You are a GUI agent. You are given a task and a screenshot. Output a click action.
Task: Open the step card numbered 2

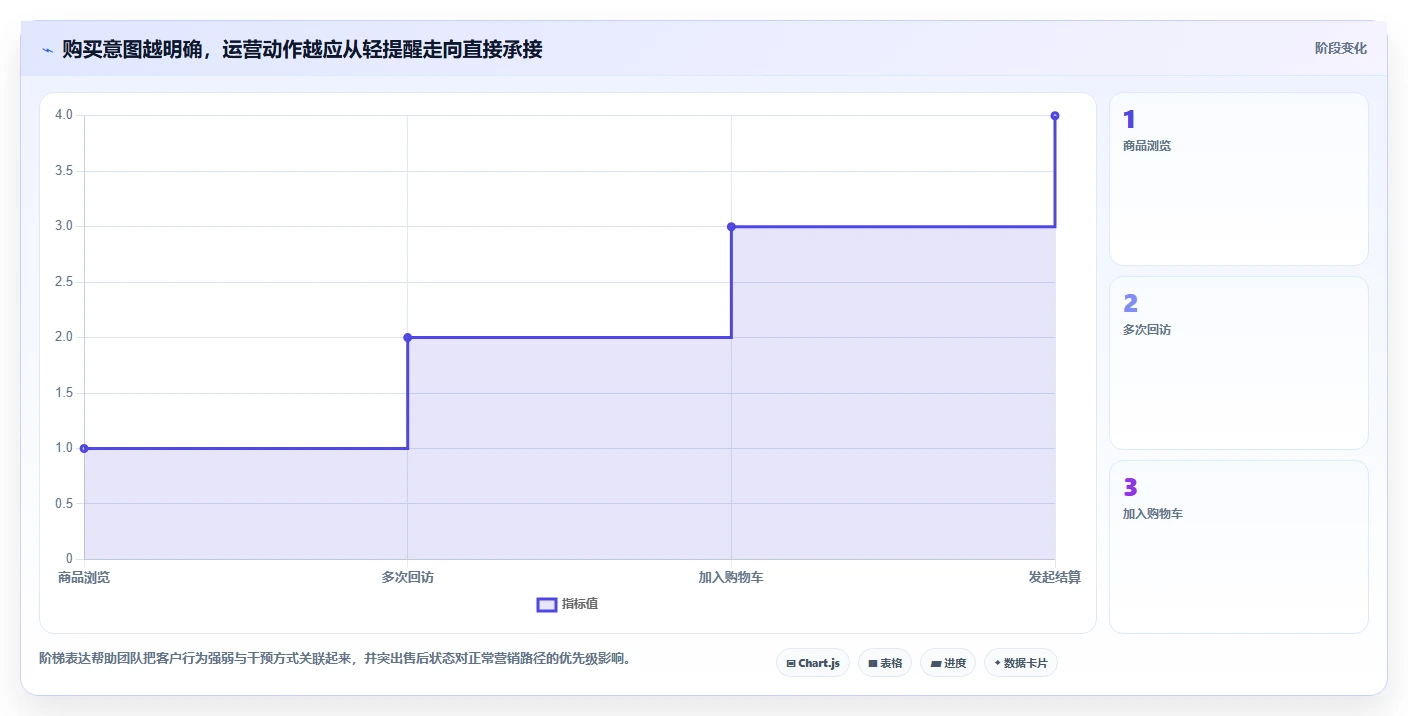pos(1239,363)
